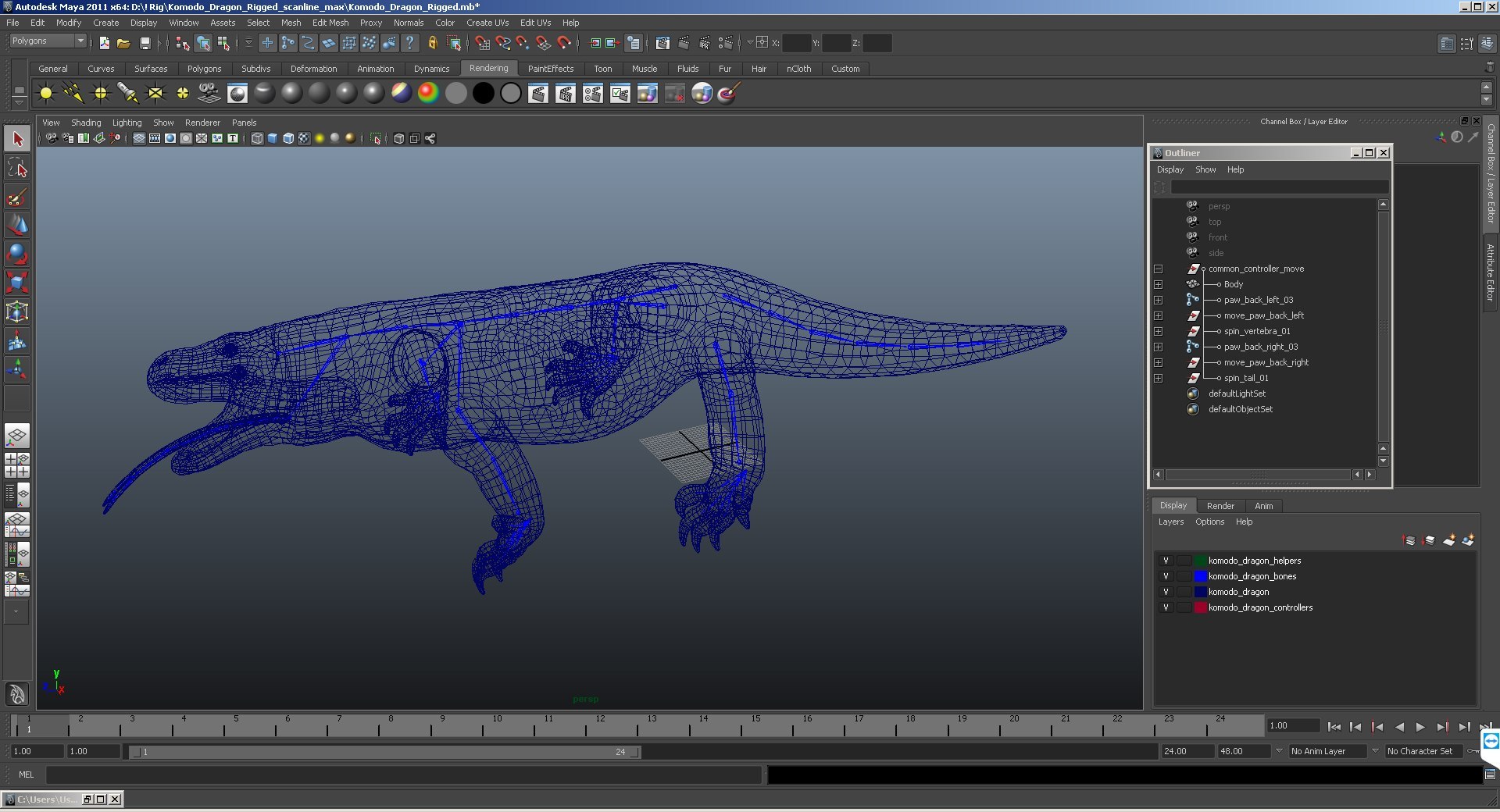Open the 3D paint tool icon
Image resolution: width=1500 pixels, height=812 pixels.
click(728, 94)
